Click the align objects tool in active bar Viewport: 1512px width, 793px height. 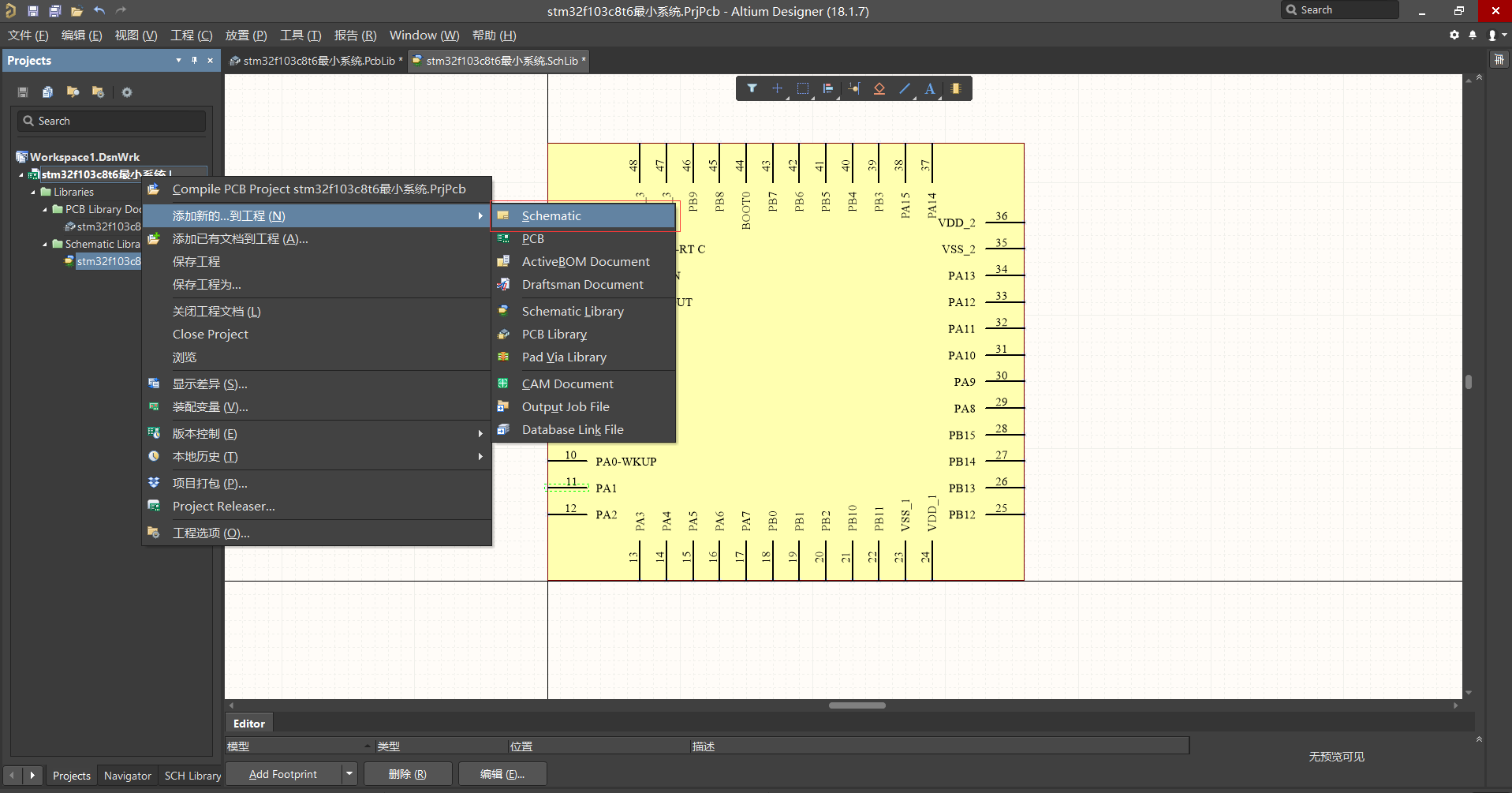[x=828, y=88]
